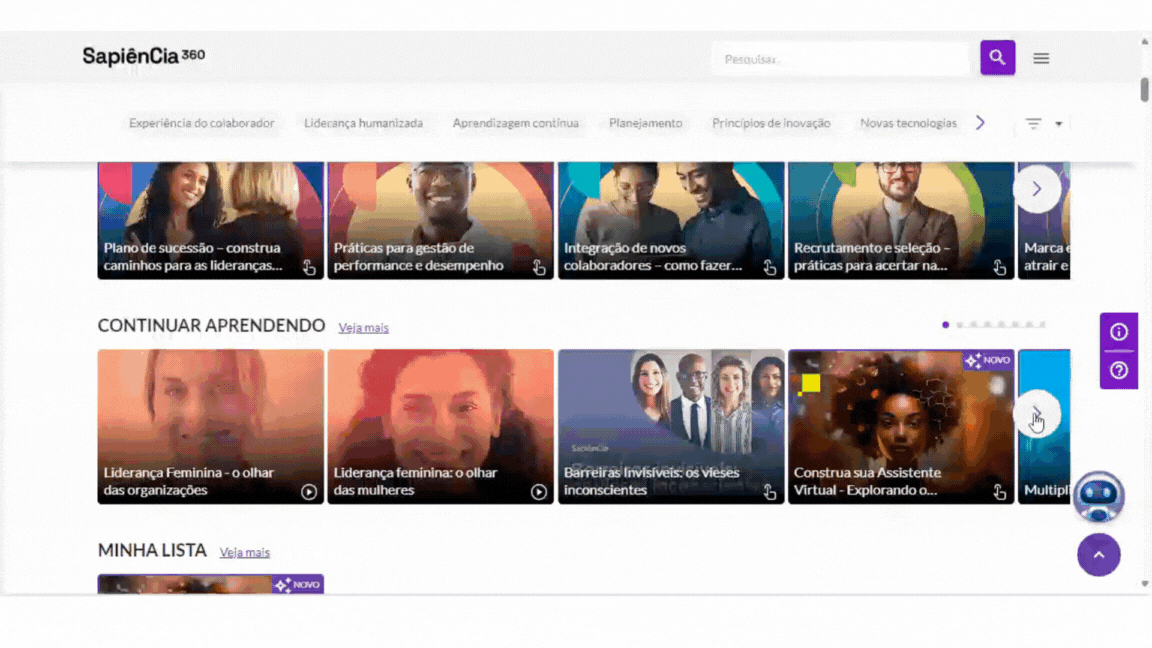Select the first carousel pagination dot
Image resolution: width=1152 pixels, height=648 pixels.
[x=946, y=325]
